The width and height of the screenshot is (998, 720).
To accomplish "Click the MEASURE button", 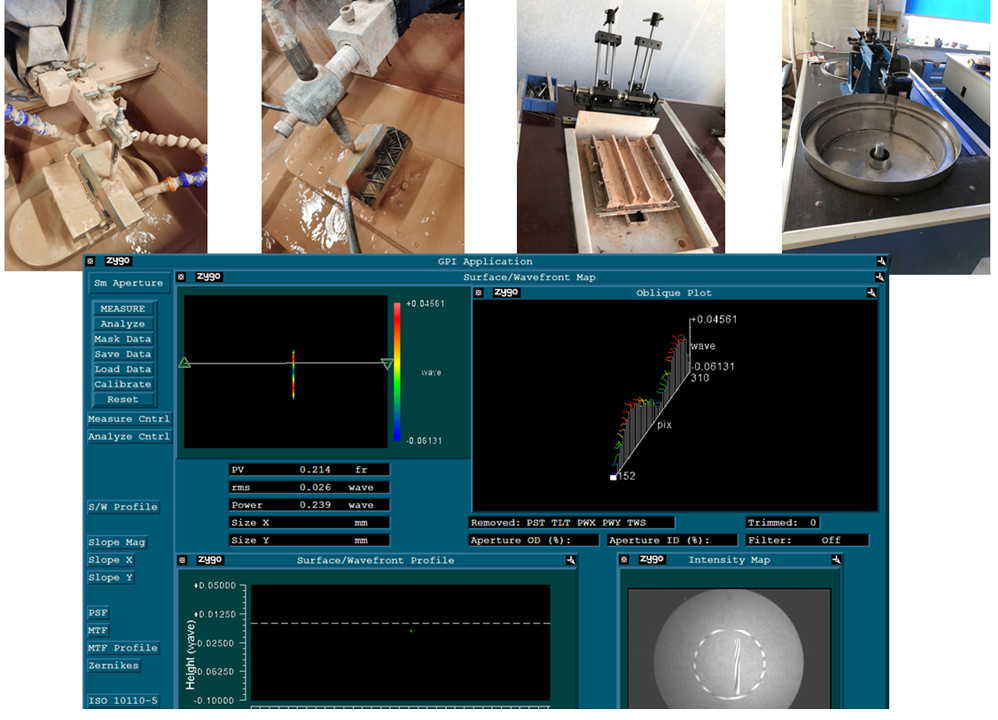I will coord(122,309).
